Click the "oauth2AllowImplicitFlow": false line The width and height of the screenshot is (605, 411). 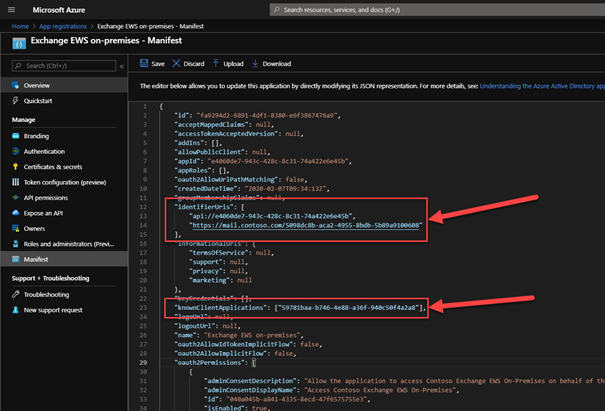point(235,353)
